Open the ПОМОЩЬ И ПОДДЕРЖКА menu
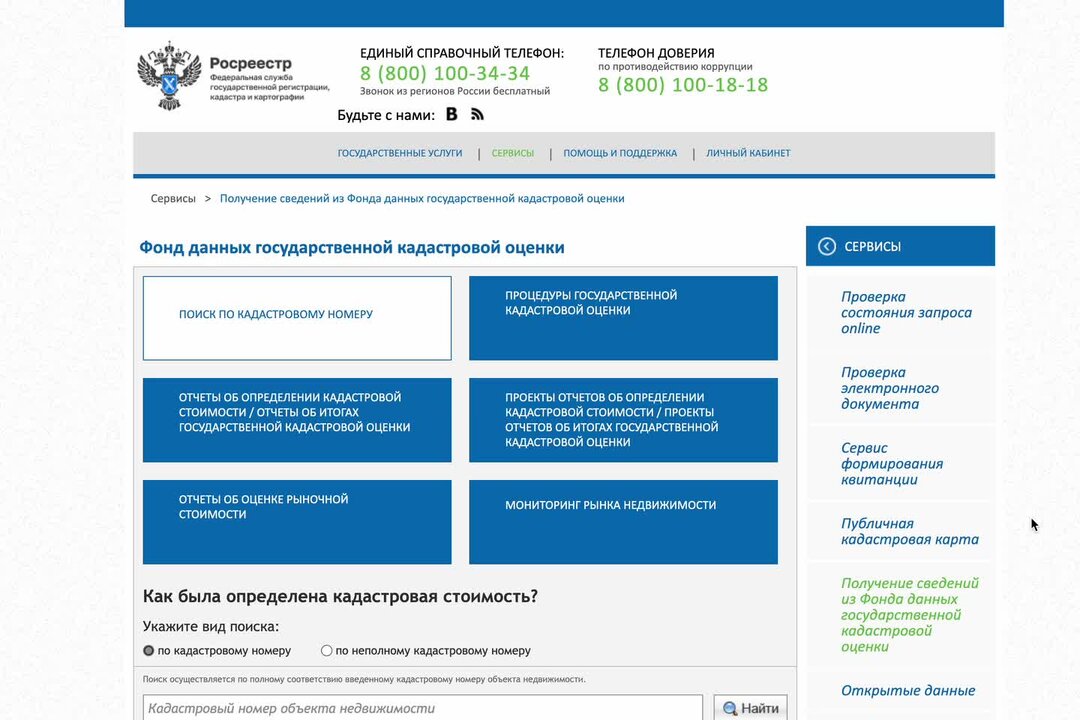 point(620,152)
